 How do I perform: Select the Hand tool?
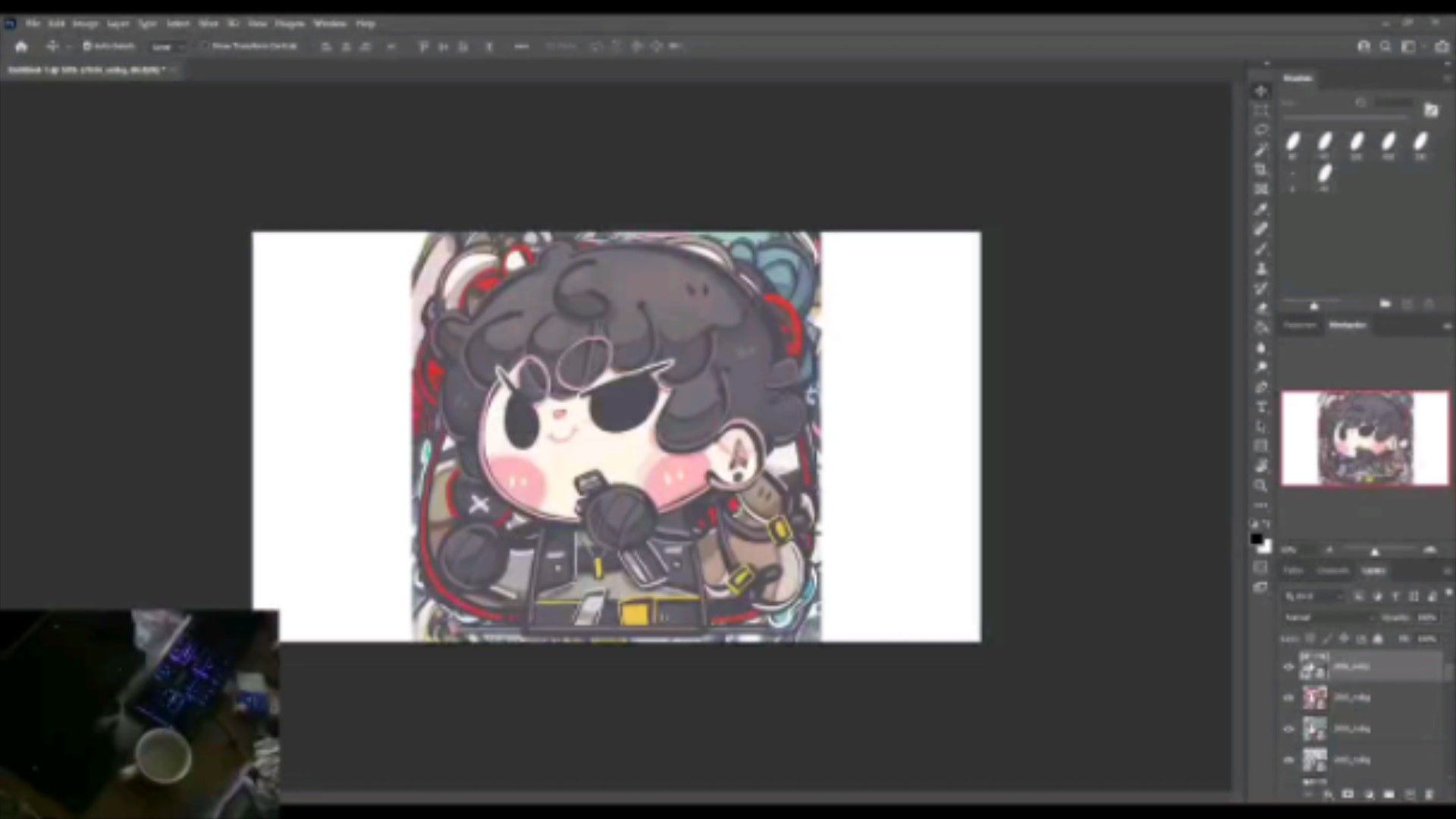click(1261, 466)
